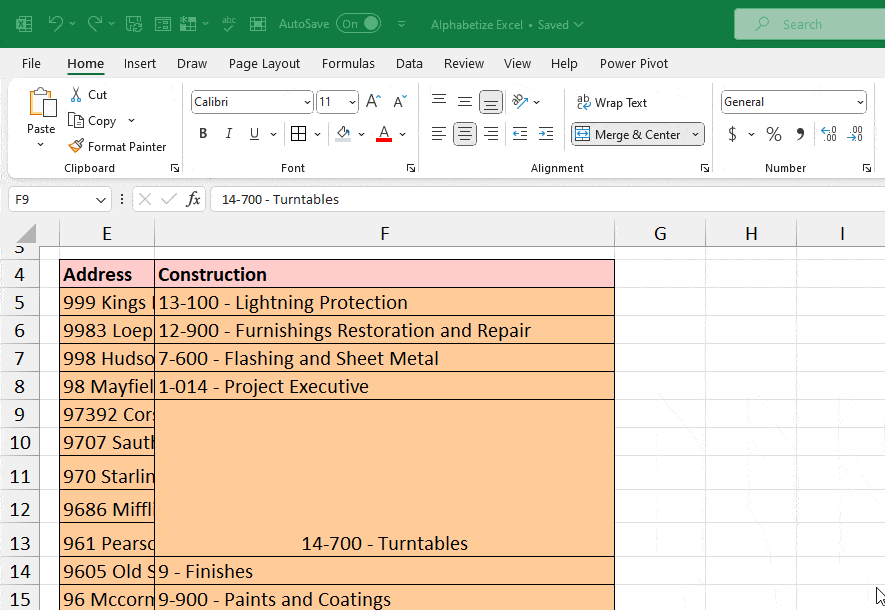Open the General number format dropdown
885x610 pixels.
[x=862, y=101]
